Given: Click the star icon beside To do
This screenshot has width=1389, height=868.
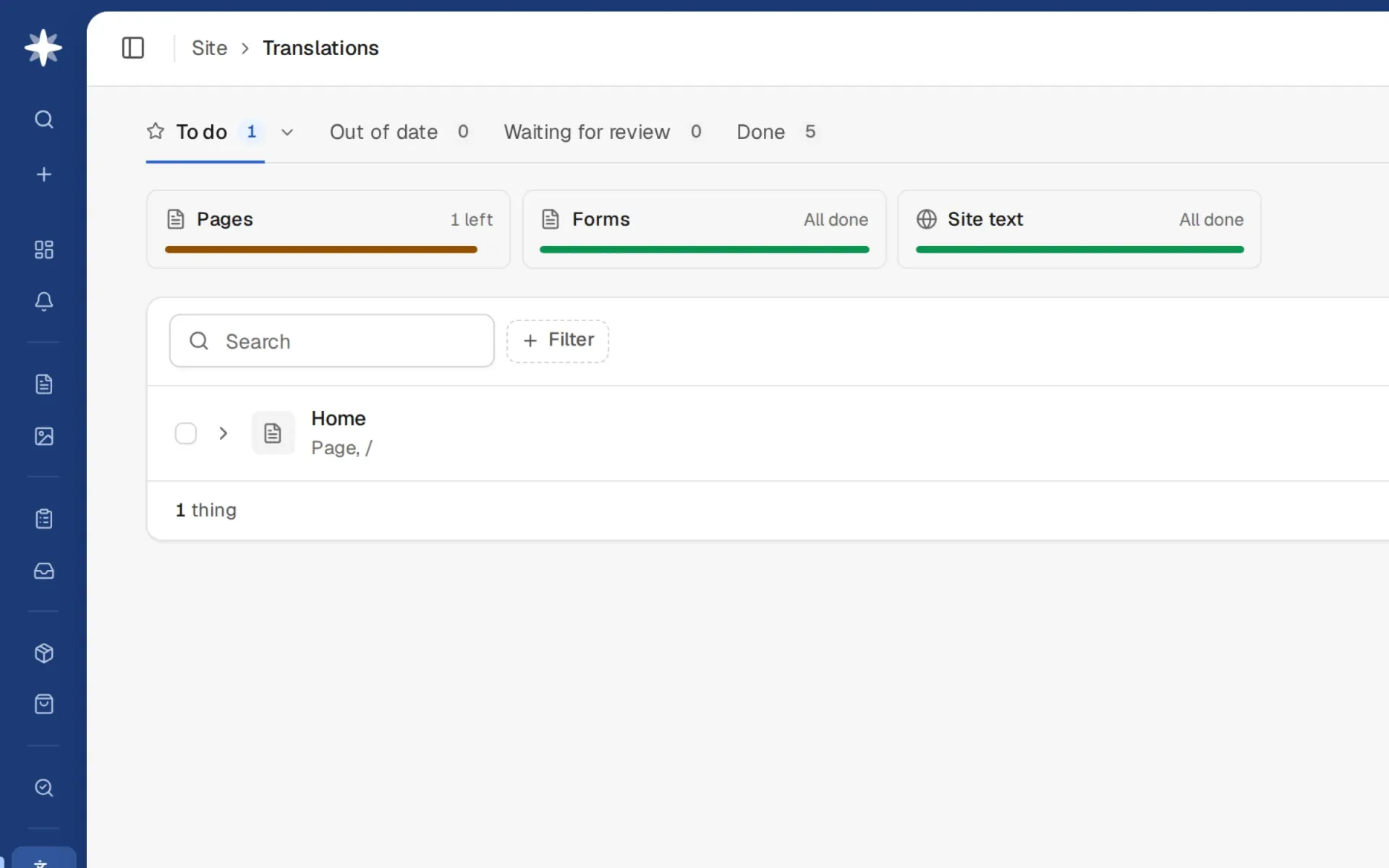Looking at the screenshot, I should tap(156, 131).
